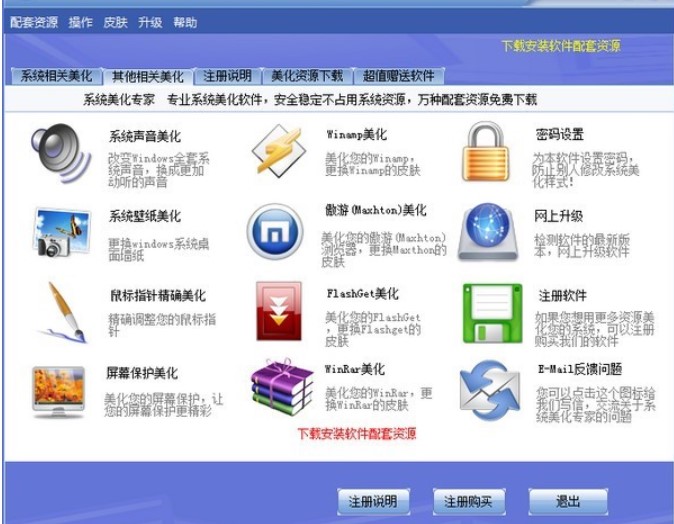This screenshot has width=674, height=524.
Task: Switch to the 系统相关美化 tab
Action: click(x=56, y=76)
